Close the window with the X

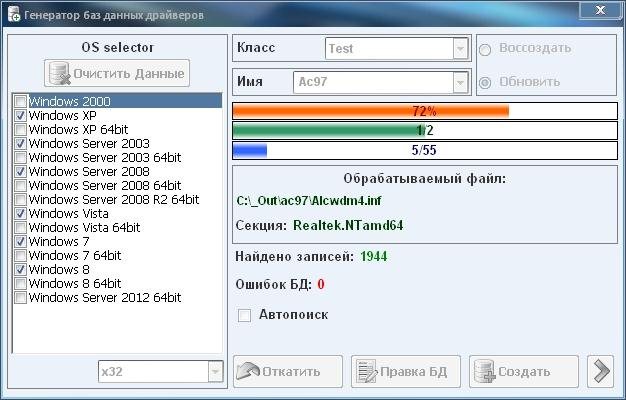pyautogui.click(x=598, y=10)
